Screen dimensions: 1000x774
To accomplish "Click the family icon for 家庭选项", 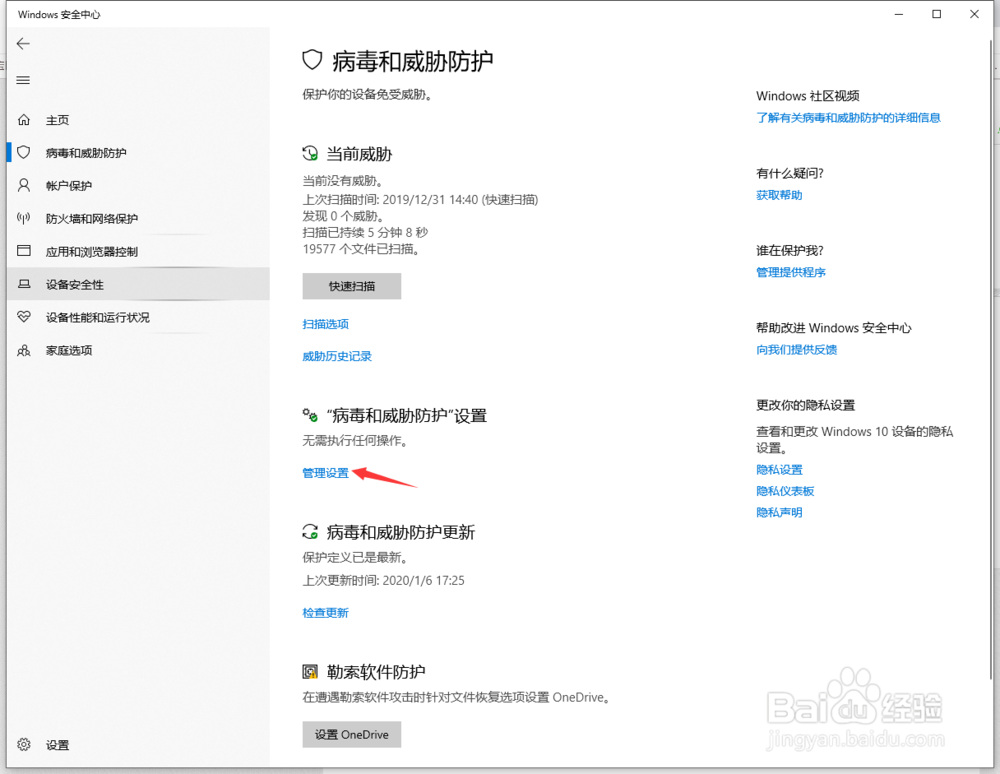I will [x=24, y=350].
